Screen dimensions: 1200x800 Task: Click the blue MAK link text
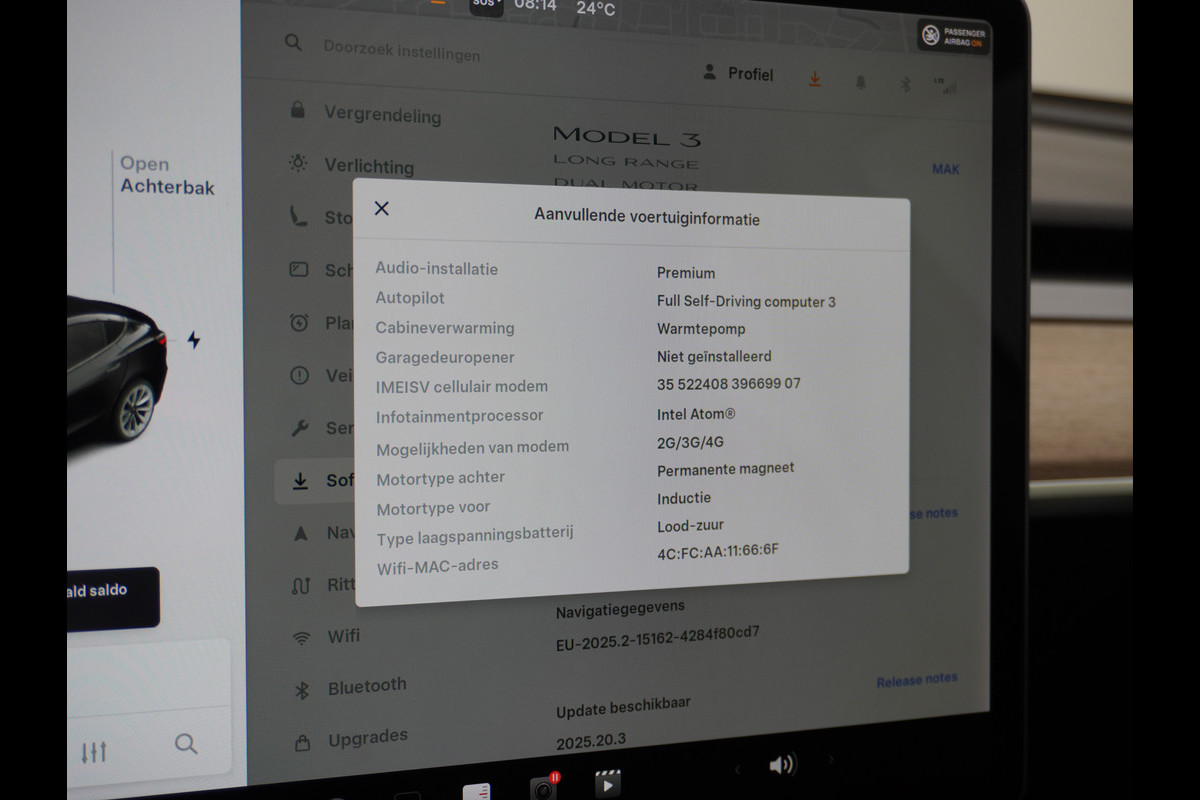tap(946, 168)
